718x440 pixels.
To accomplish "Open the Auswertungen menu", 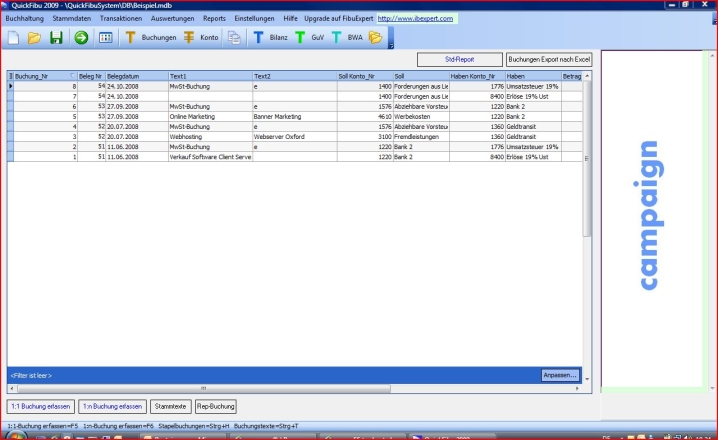I will 172,19.
